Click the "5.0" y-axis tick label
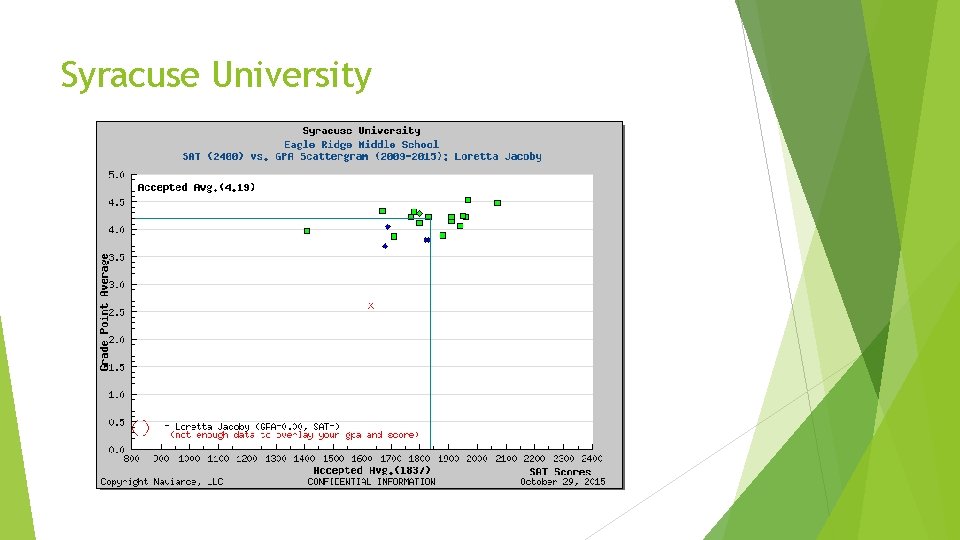 116,175
